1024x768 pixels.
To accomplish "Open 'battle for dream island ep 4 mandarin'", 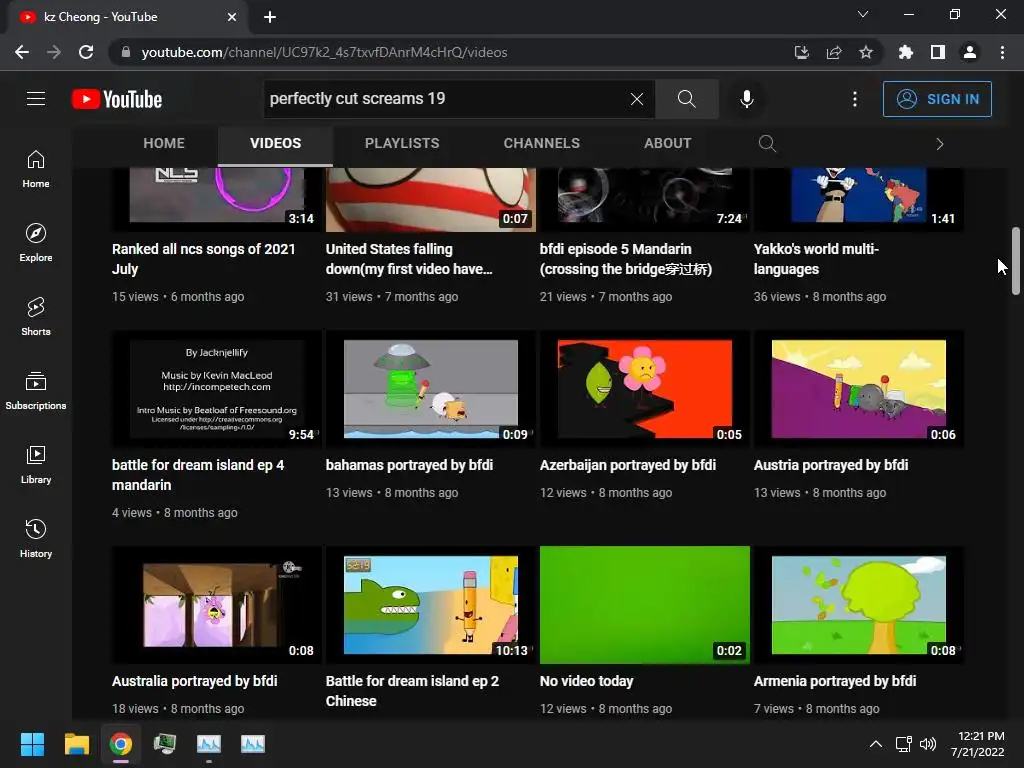I will point(198,475).
